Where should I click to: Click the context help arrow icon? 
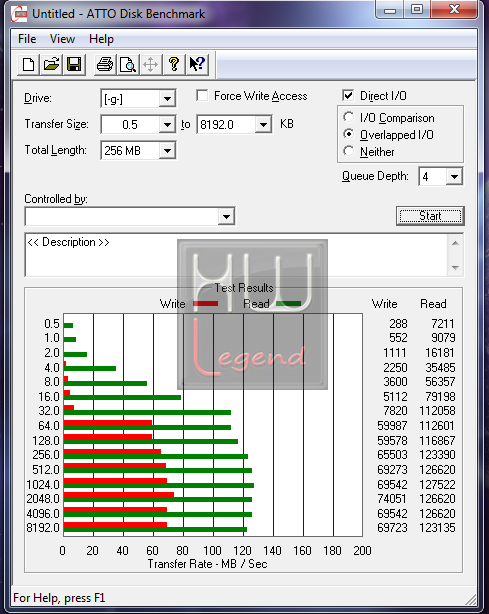pyautogui.click(x=197, y=64)
